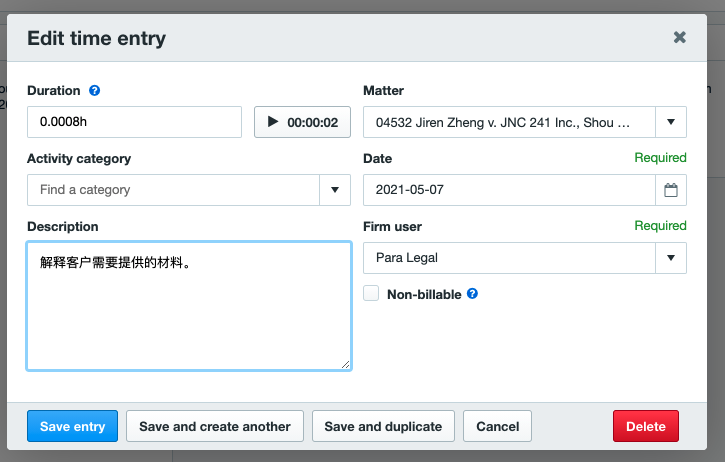The width and height of the screenshot is (725, 462).
Task: Close the Edit time entry dialog
Action: tap(679, 37)
